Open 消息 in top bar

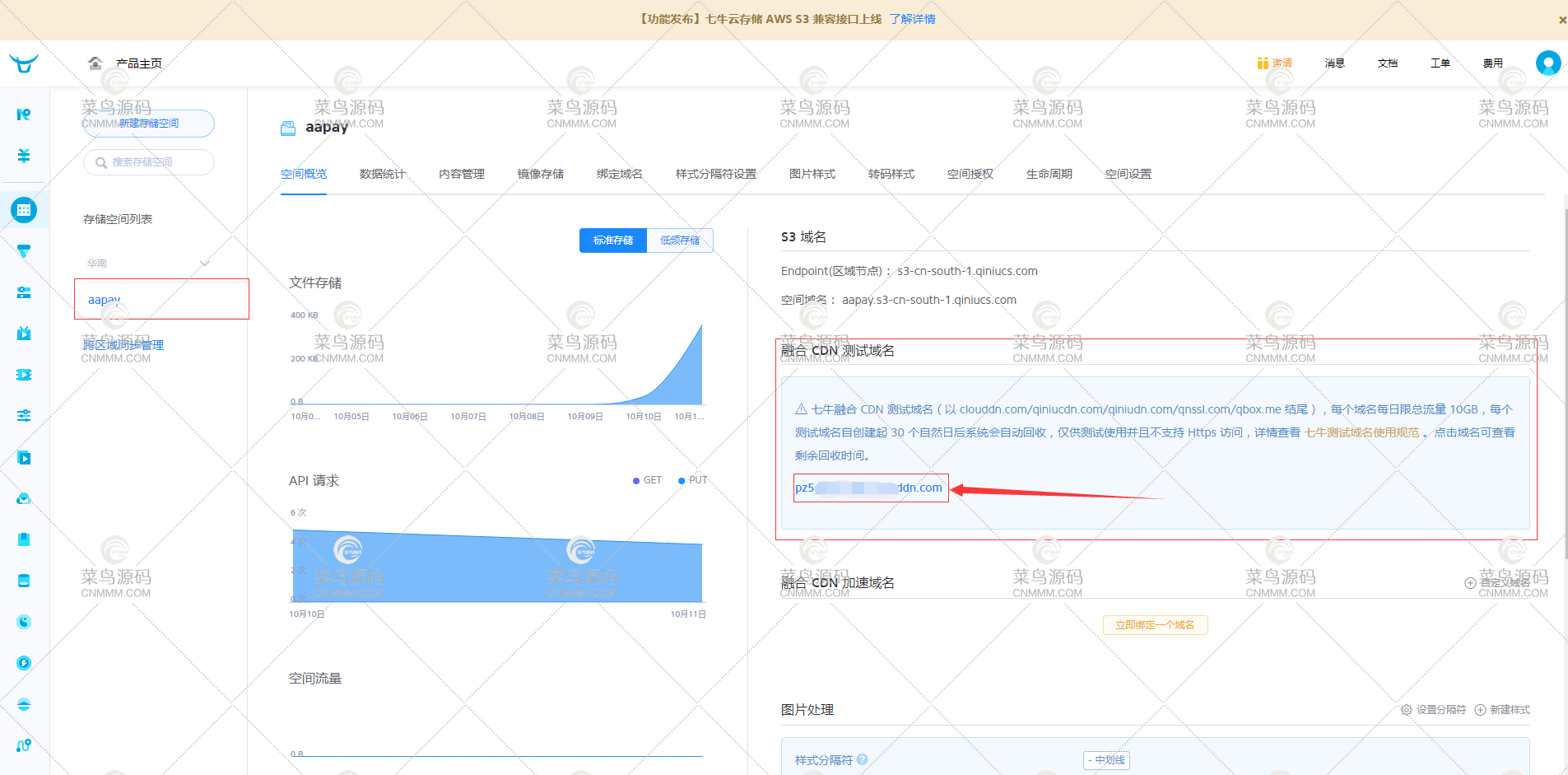[1335, 63]
